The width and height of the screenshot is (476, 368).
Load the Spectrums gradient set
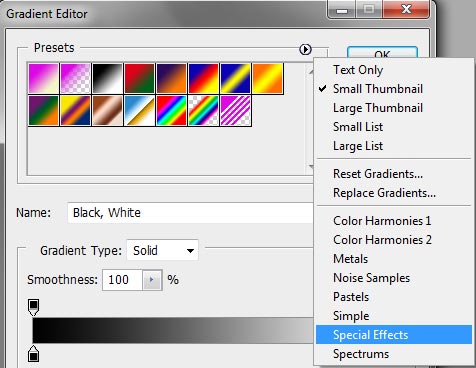pyautogui.click(x=394, y=354)
